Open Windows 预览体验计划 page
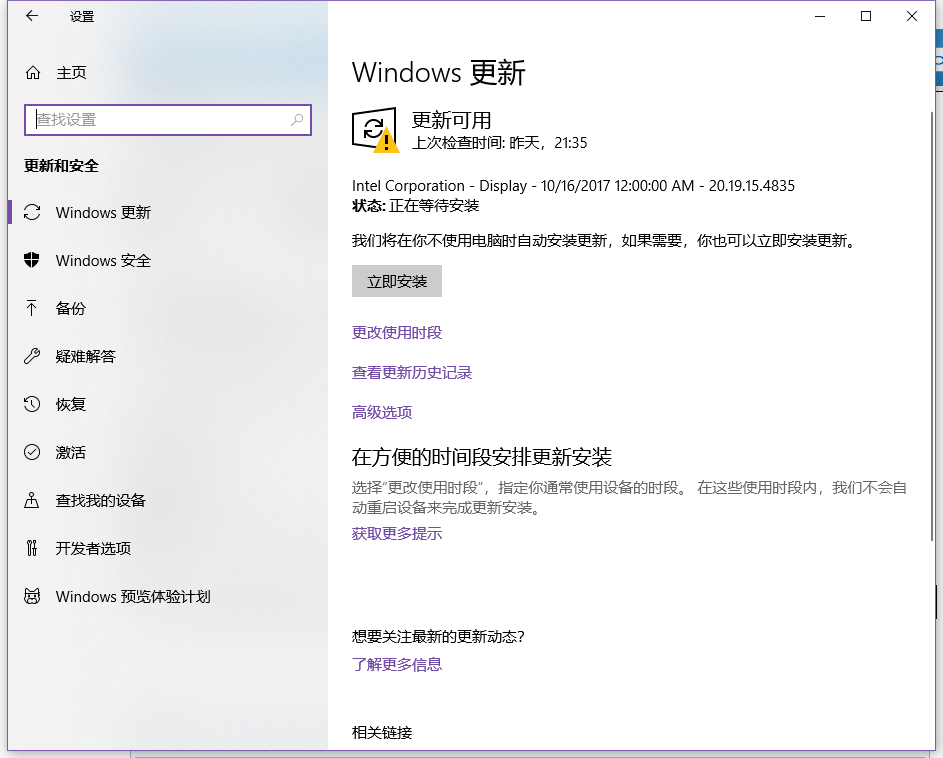Viewport: 943px width, 758px height. pos(133,596)
